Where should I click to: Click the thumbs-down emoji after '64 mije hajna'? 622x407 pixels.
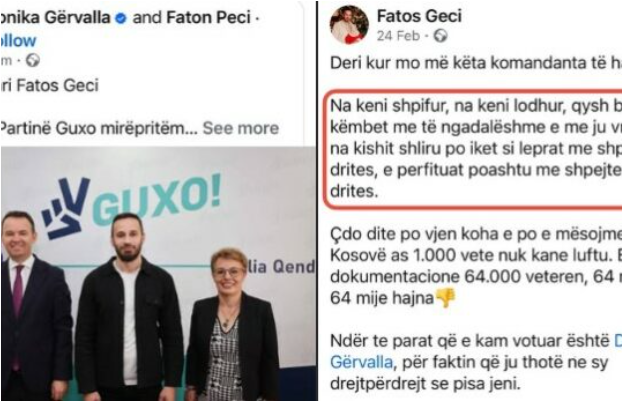pyautogui.click(x=445, y=298)
